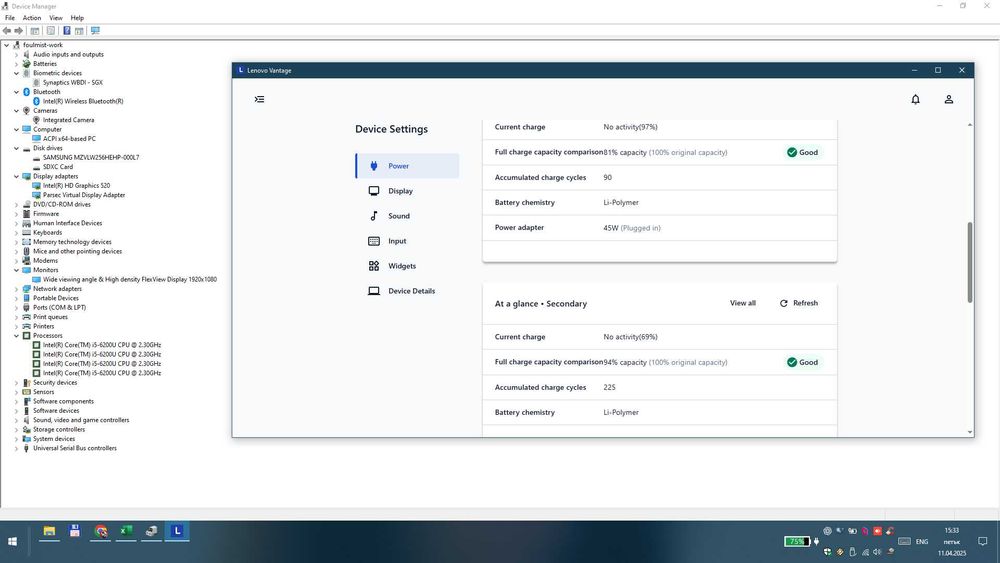Select the Power tab in Device Settings
This screenshot has height=563, width=1000.
point(407,166)
